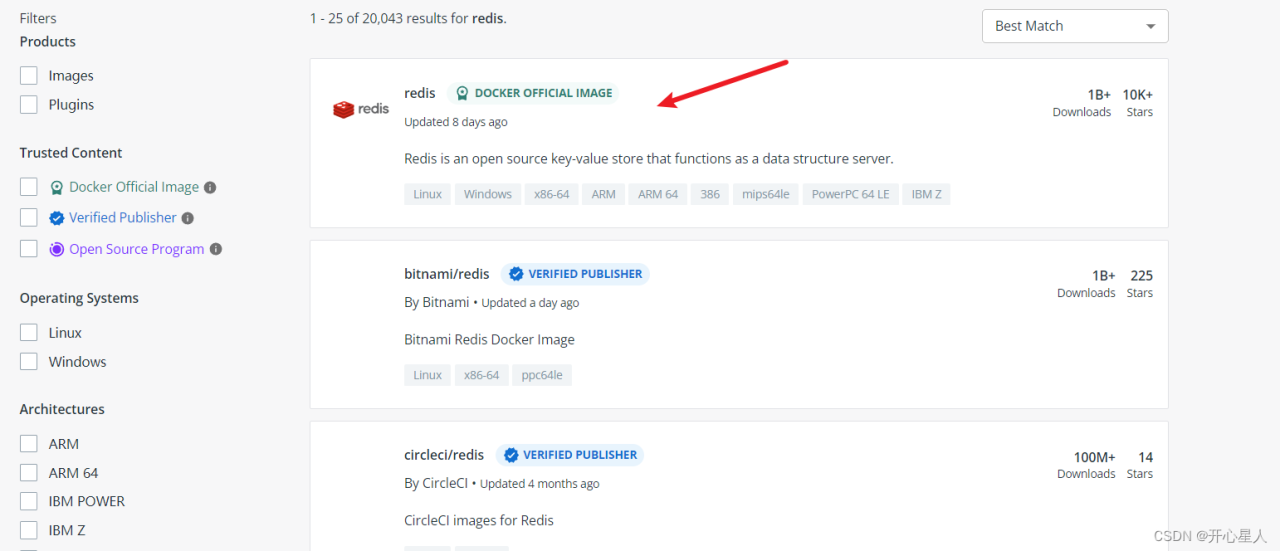
Task: Click the Verified Publisher badge on circleci/redis
Action: tap(570, 455)
